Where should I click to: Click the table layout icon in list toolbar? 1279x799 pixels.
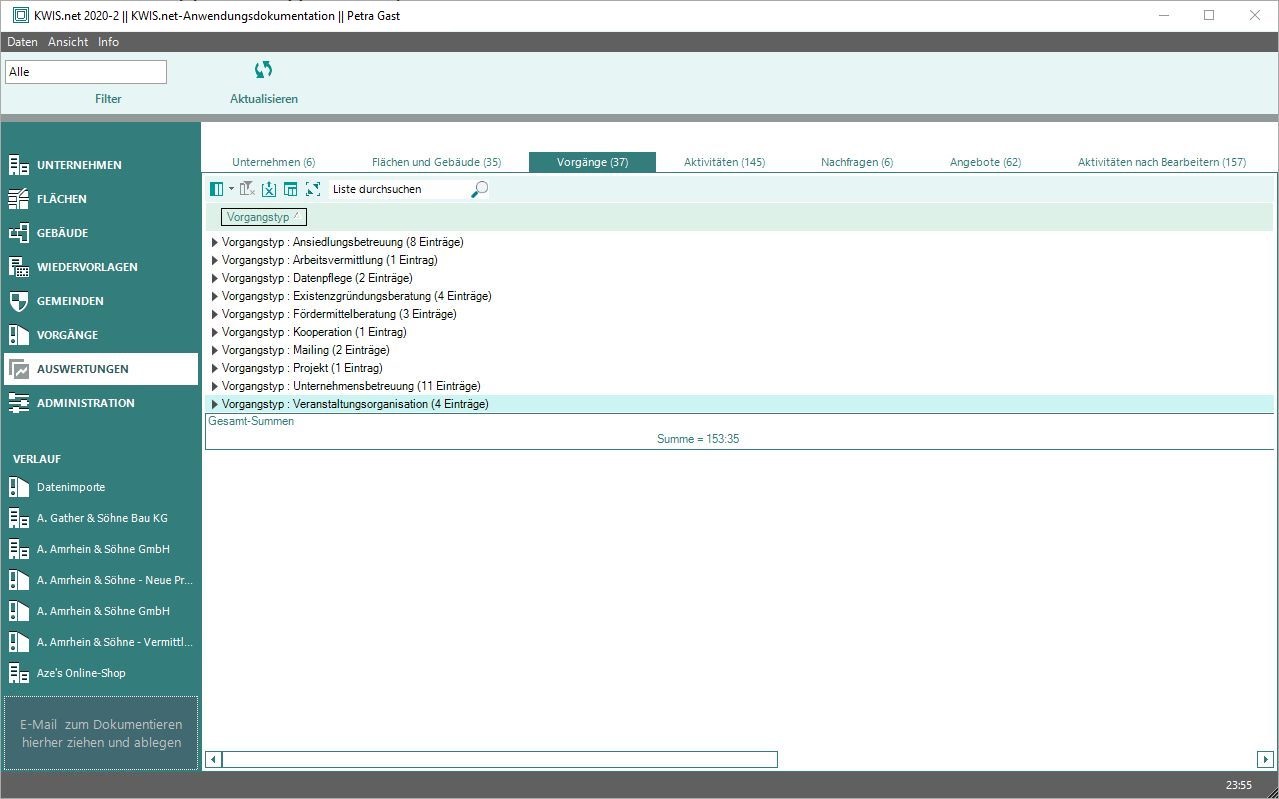point(291,189)
